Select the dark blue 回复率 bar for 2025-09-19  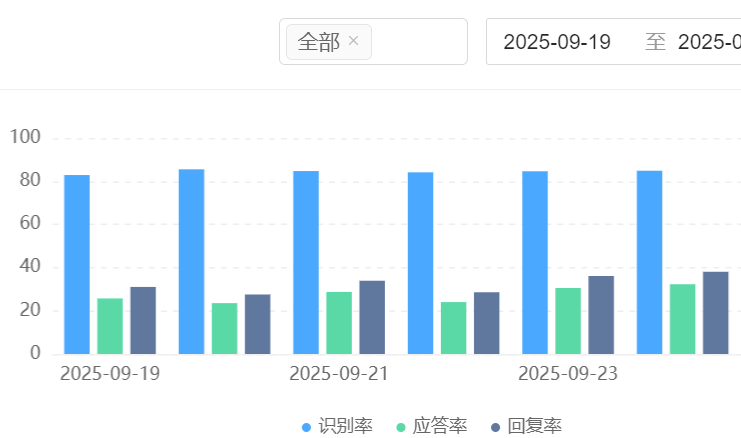click(143, 320)
